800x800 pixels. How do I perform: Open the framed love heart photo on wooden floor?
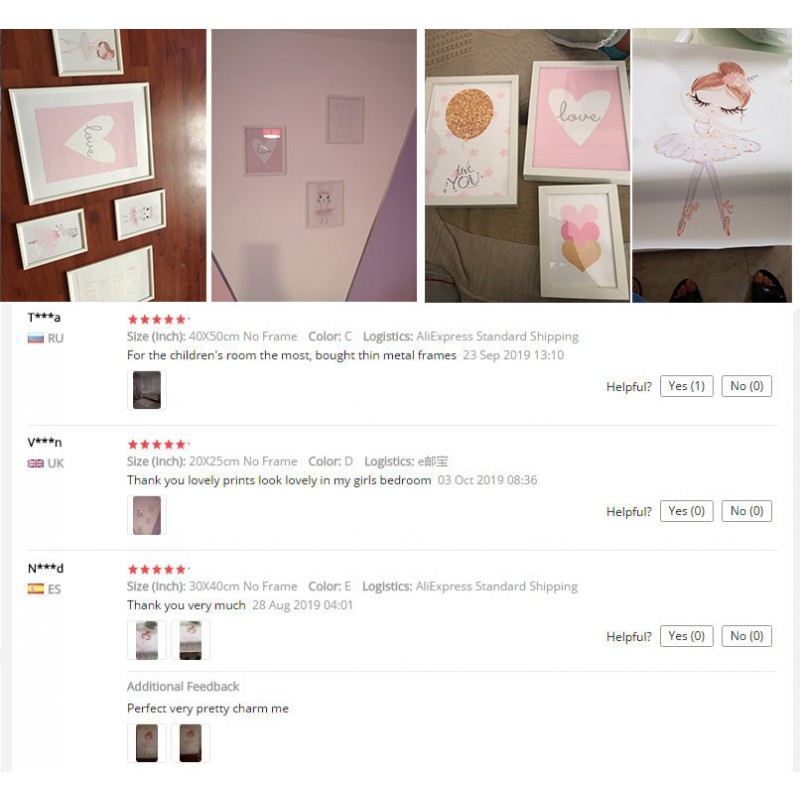tap(103, 165)
